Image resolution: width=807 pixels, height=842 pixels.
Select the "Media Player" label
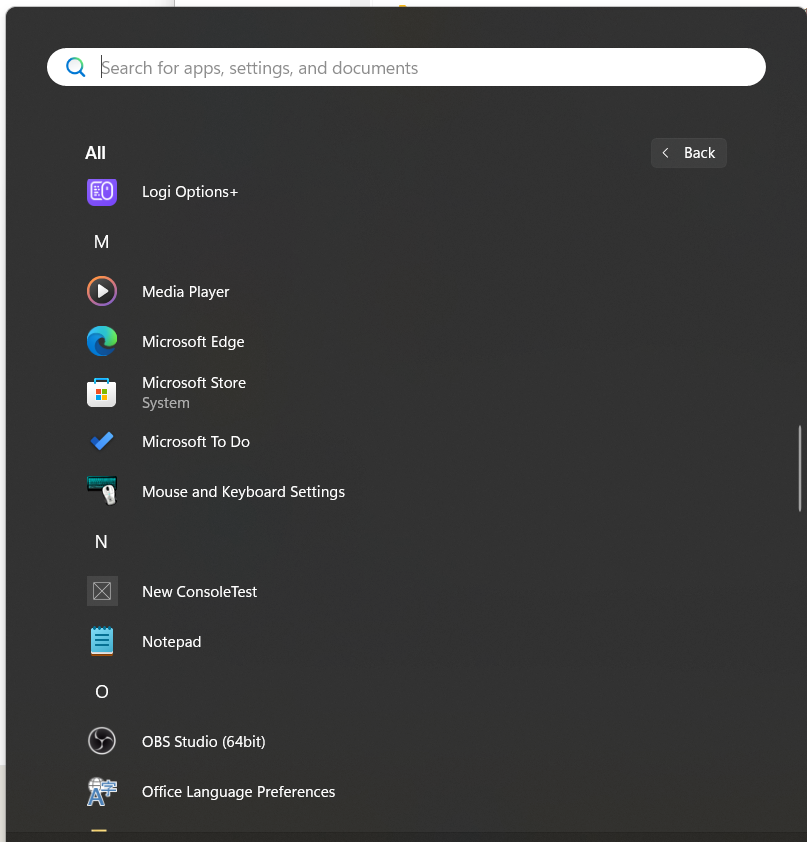point(185,292)
